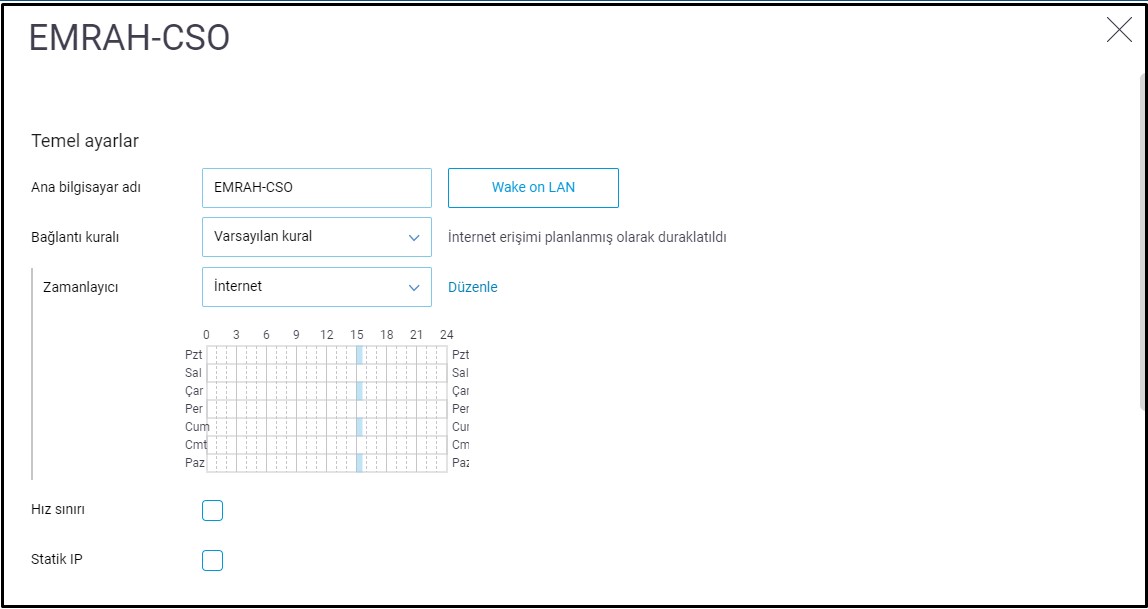Image resolution: width=1148 pixels, height=609 pixels.
Task: Click the internet access paused status text
Action: (587, 238)
